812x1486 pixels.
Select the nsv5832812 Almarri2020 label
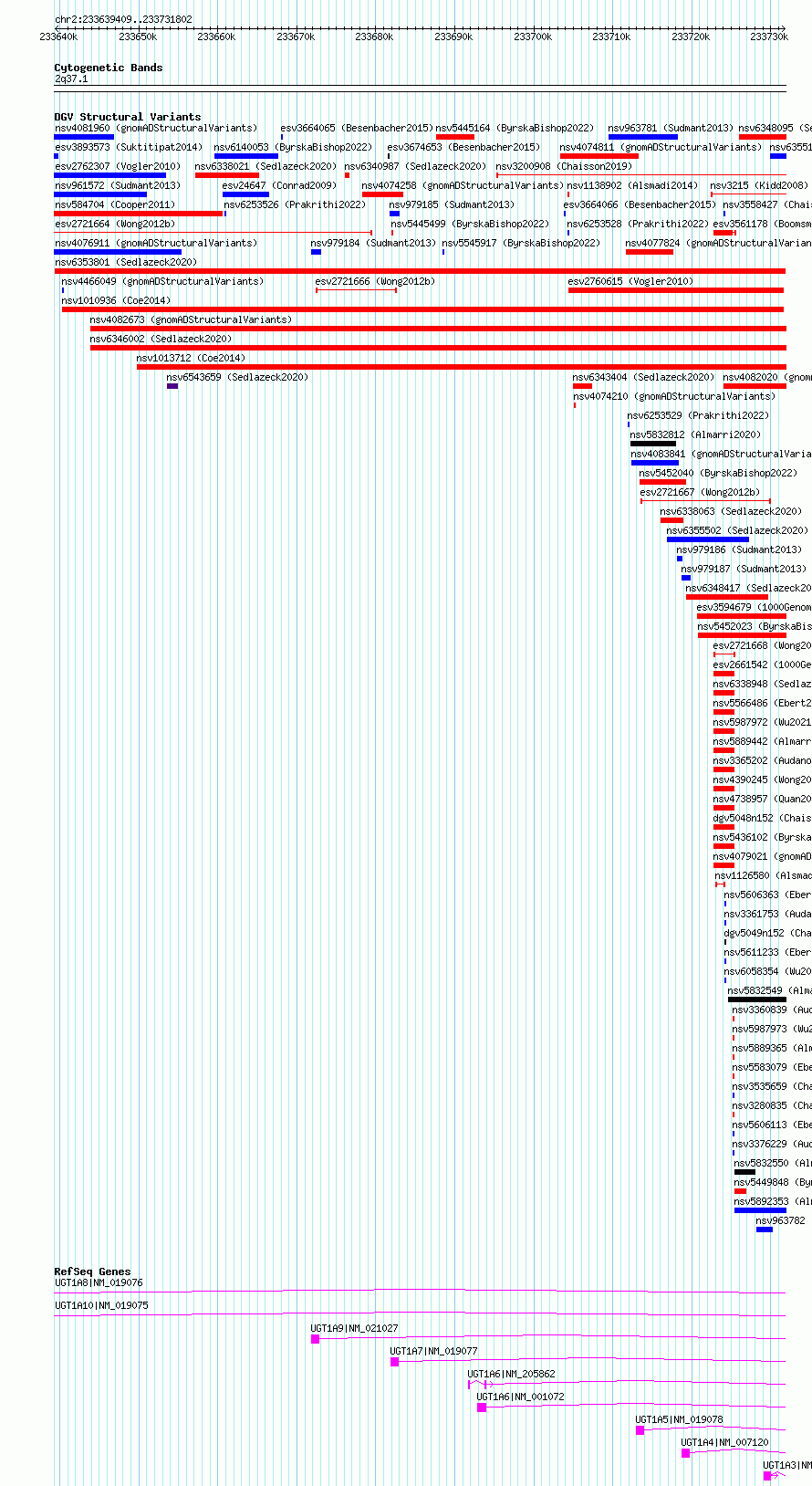[x=696, y=434]
